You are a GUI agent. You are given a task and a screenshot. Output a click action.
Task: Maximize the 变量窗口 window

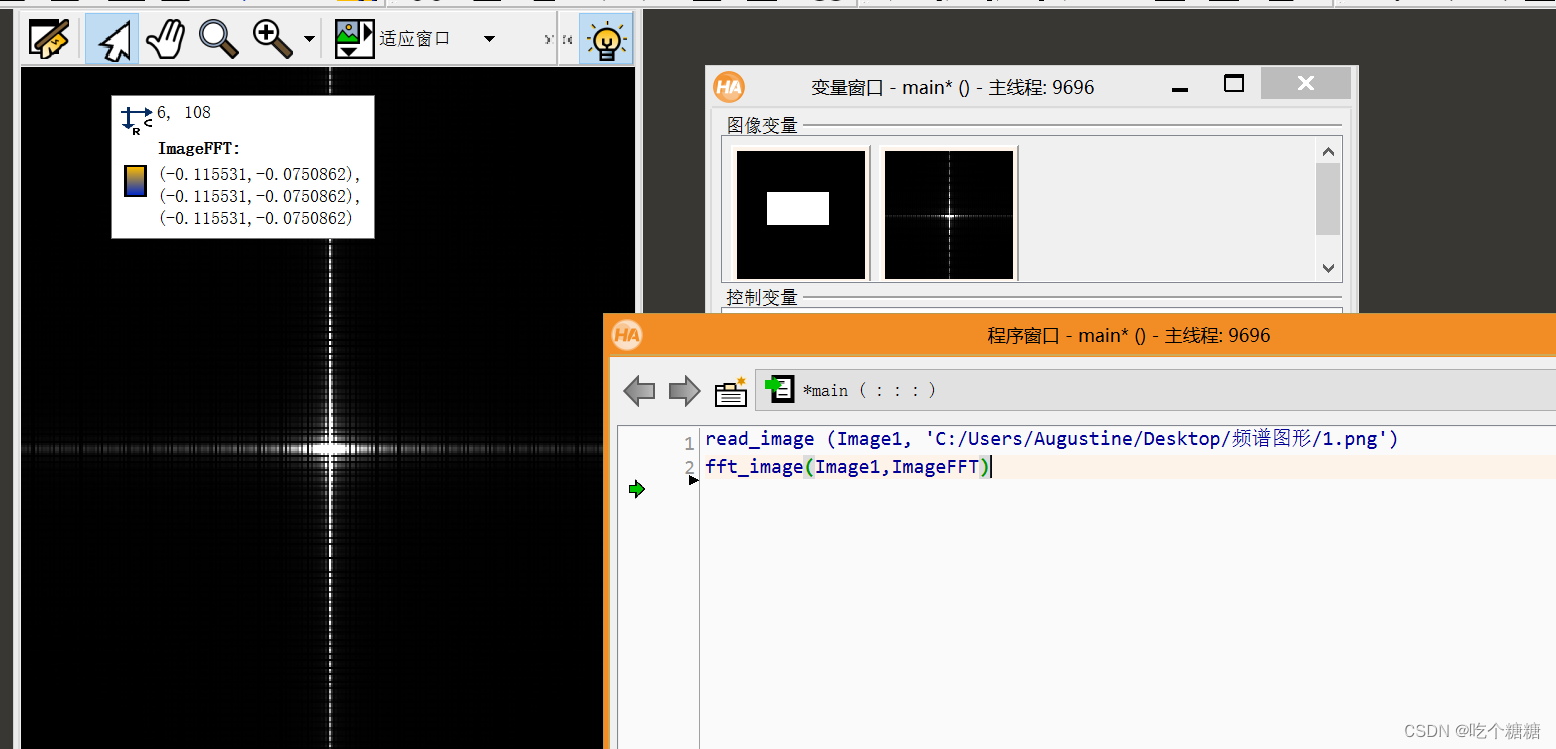click(1234, 84)
